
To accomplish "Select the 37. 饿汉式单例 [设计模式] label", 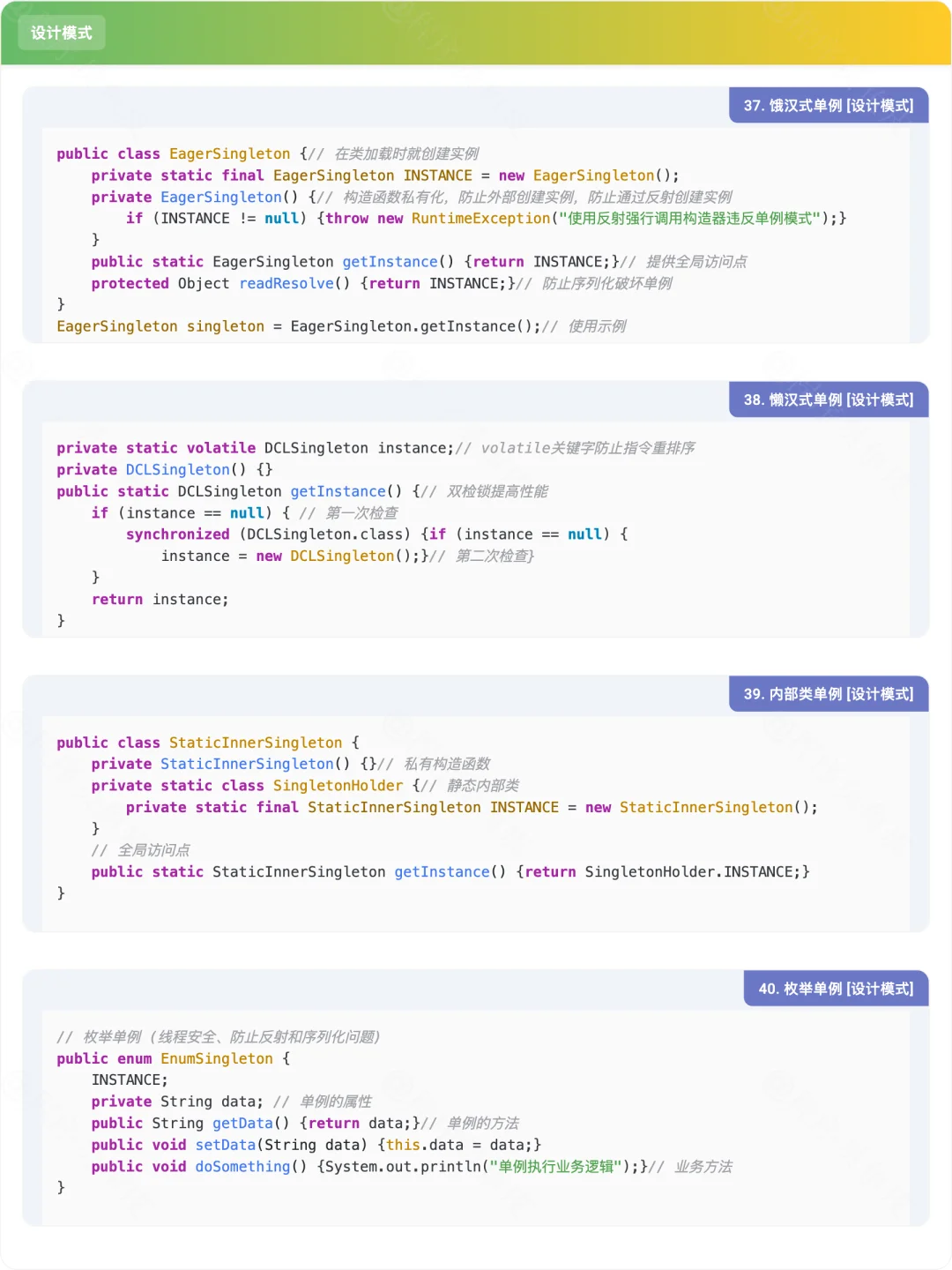I will coord(829,105).
